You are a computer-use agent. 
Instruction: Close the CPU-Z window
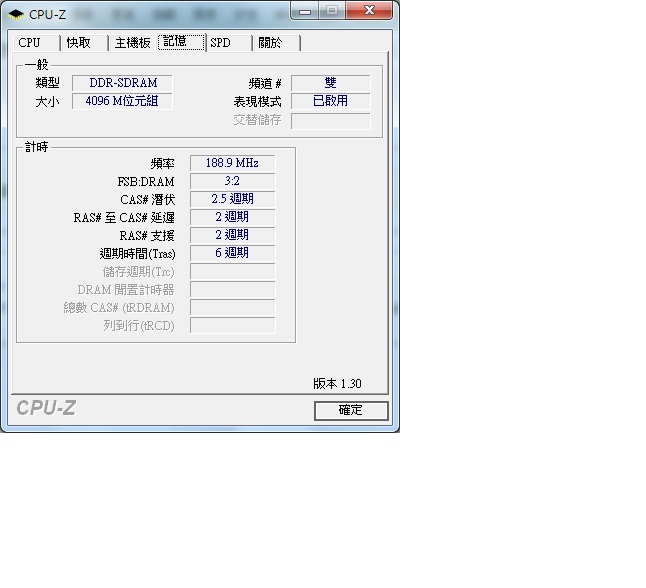pyautogui.click(x=369, y=10)
